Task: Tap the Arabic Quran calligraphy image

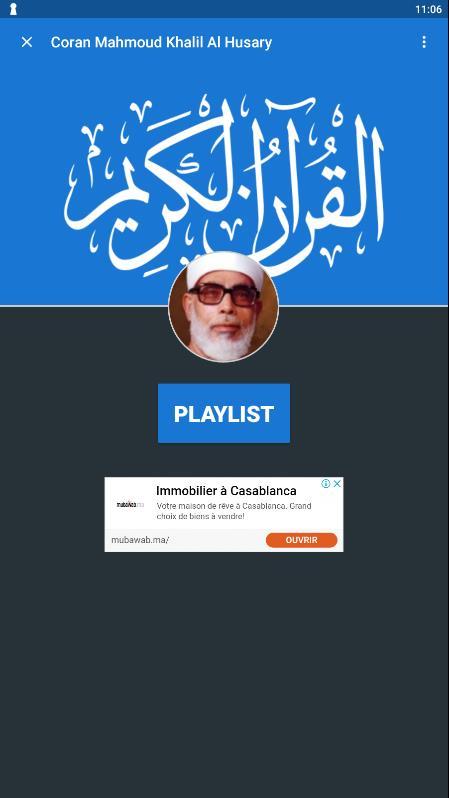Action: tap(224, 183)
